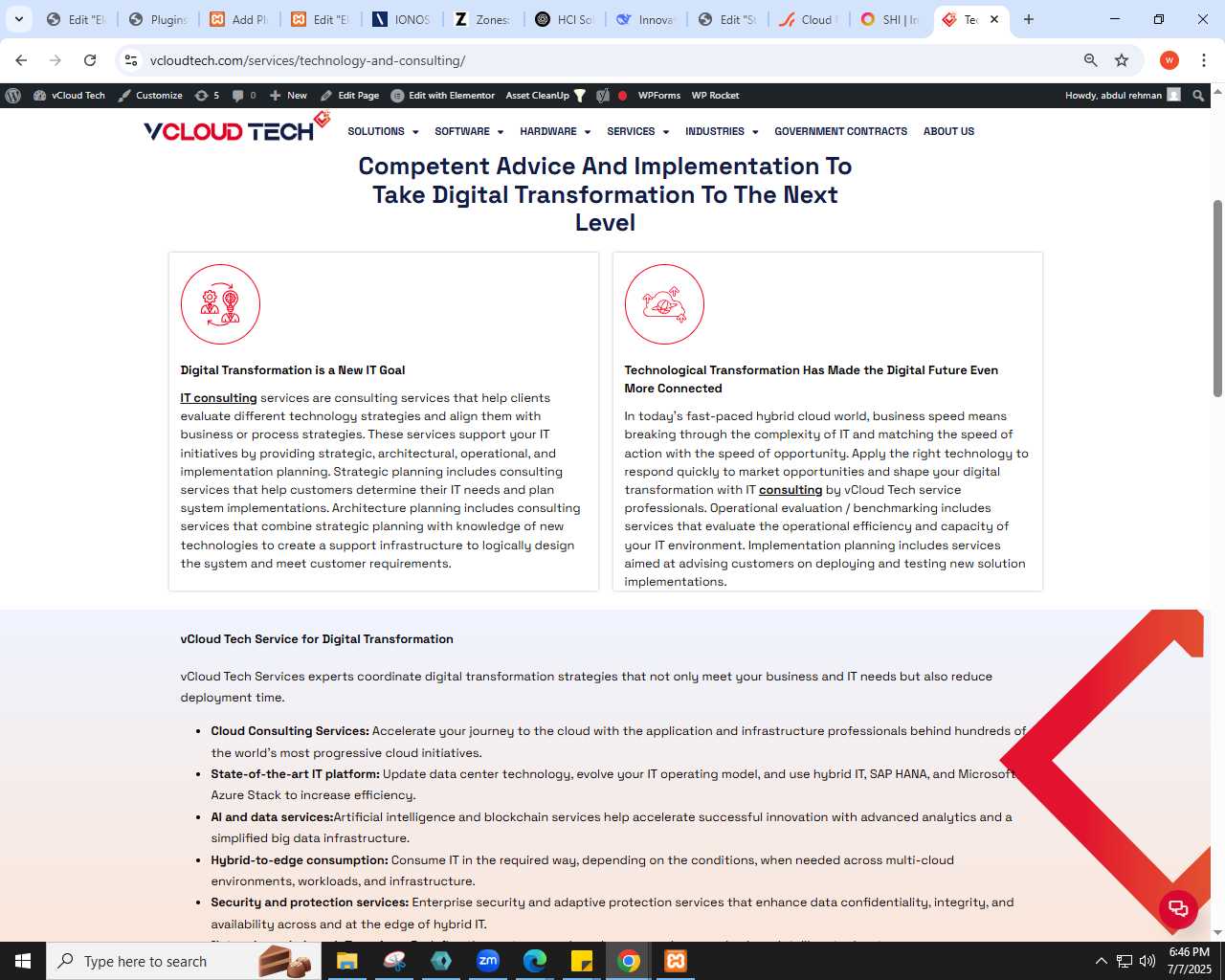
Task: Click the Windows search box
Action: point(185,961)
